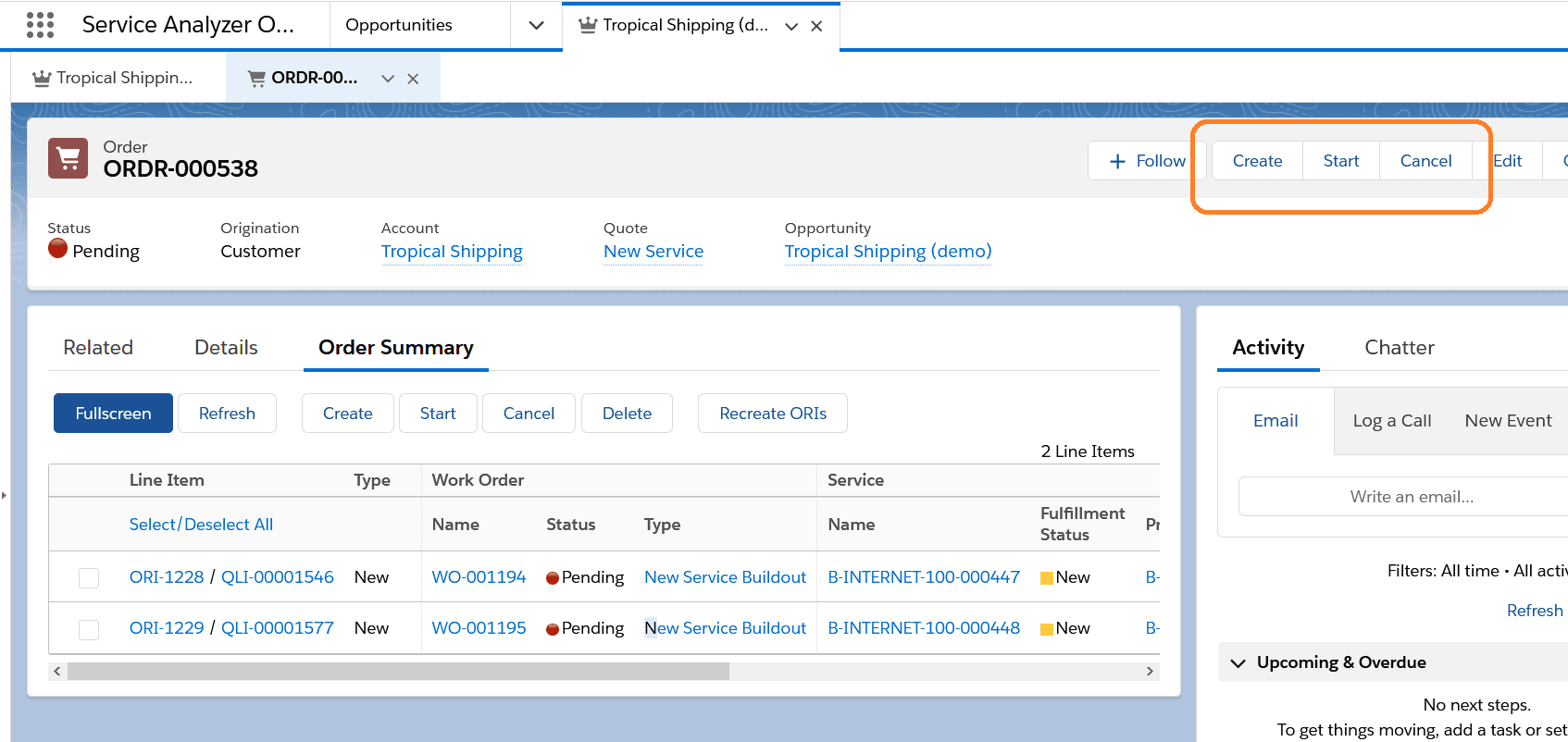Click the plus icon on Follow button
Image resolution: width=1568 pixels, height=742 pixels.
[1117, 161]
